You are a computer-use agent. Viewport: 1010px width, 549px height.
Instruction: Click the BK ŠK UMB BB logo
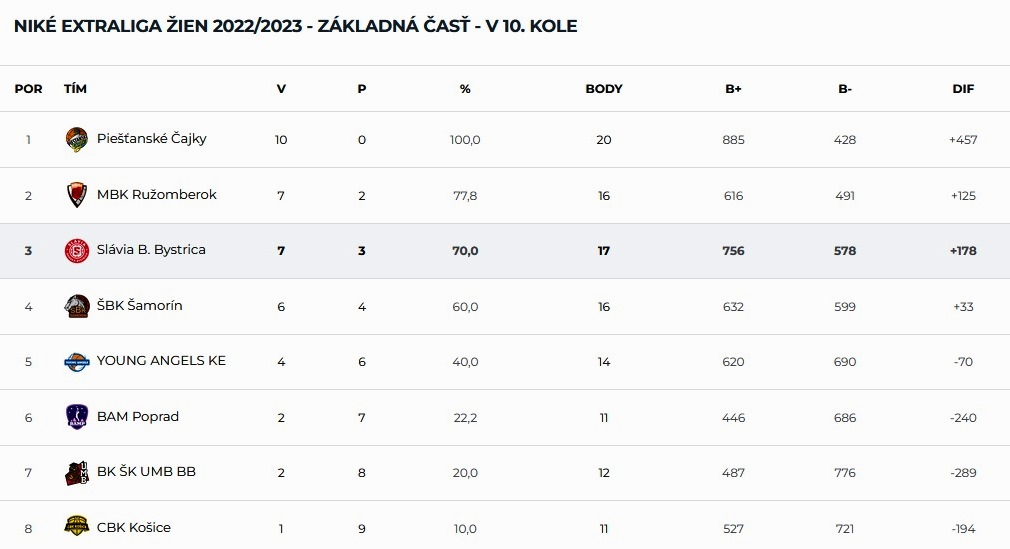pyautogui.click(x=77, y=473)
